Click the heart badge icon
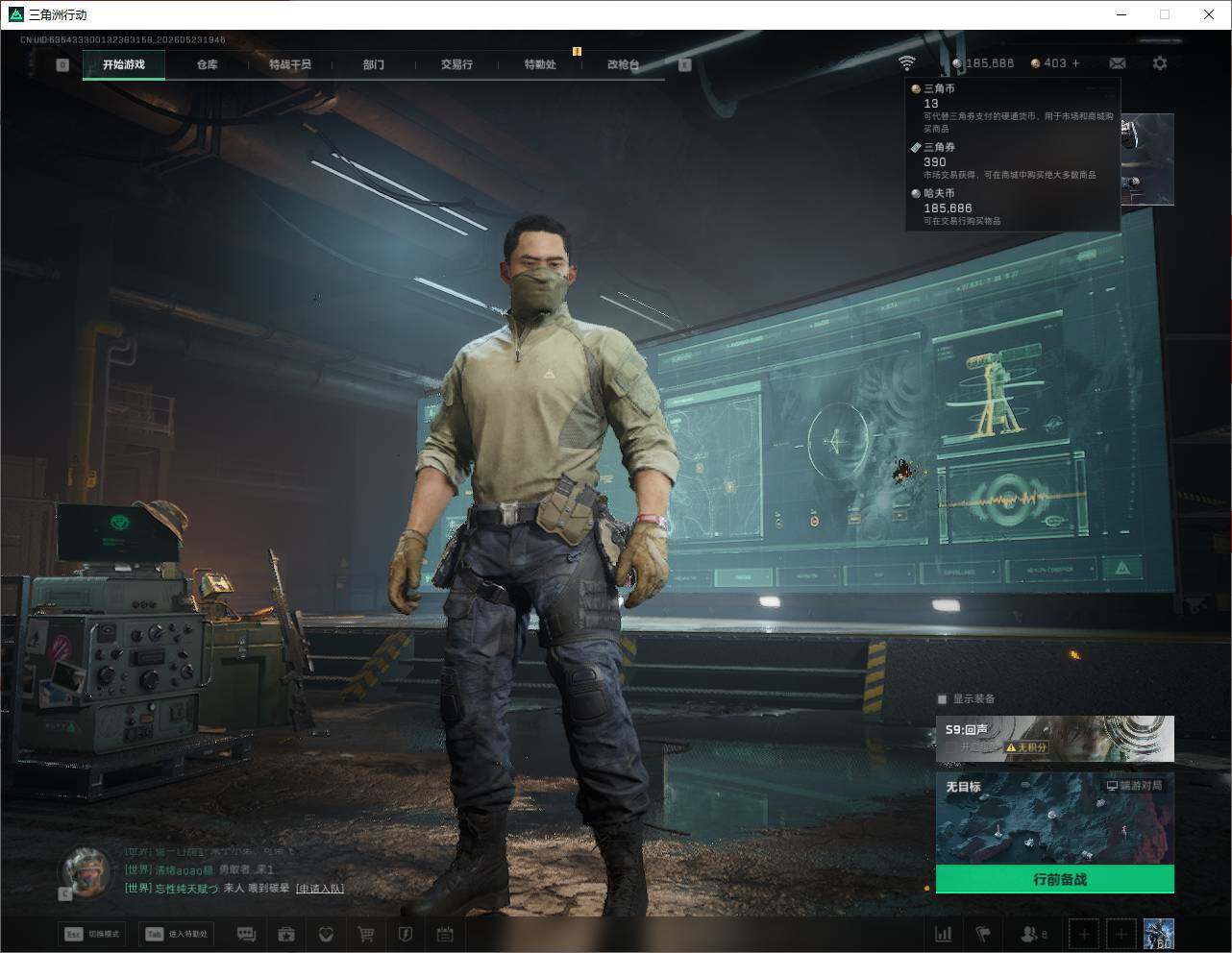The height and width of the screenshot is (953, 1232). [x=326, y=934]
